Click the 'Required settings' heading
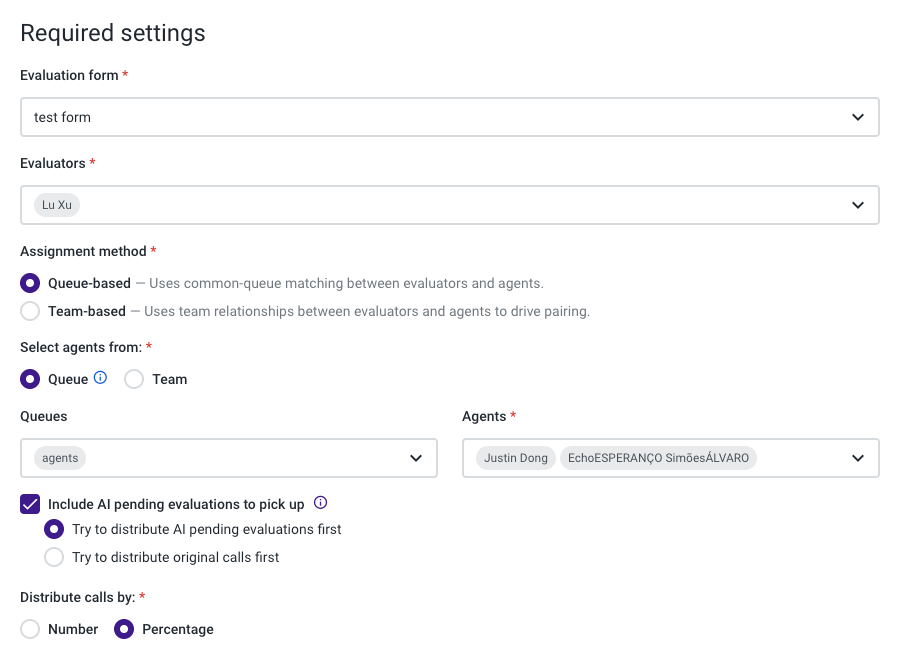Screen dimensions: 915x655 click(x=113, y=33)
